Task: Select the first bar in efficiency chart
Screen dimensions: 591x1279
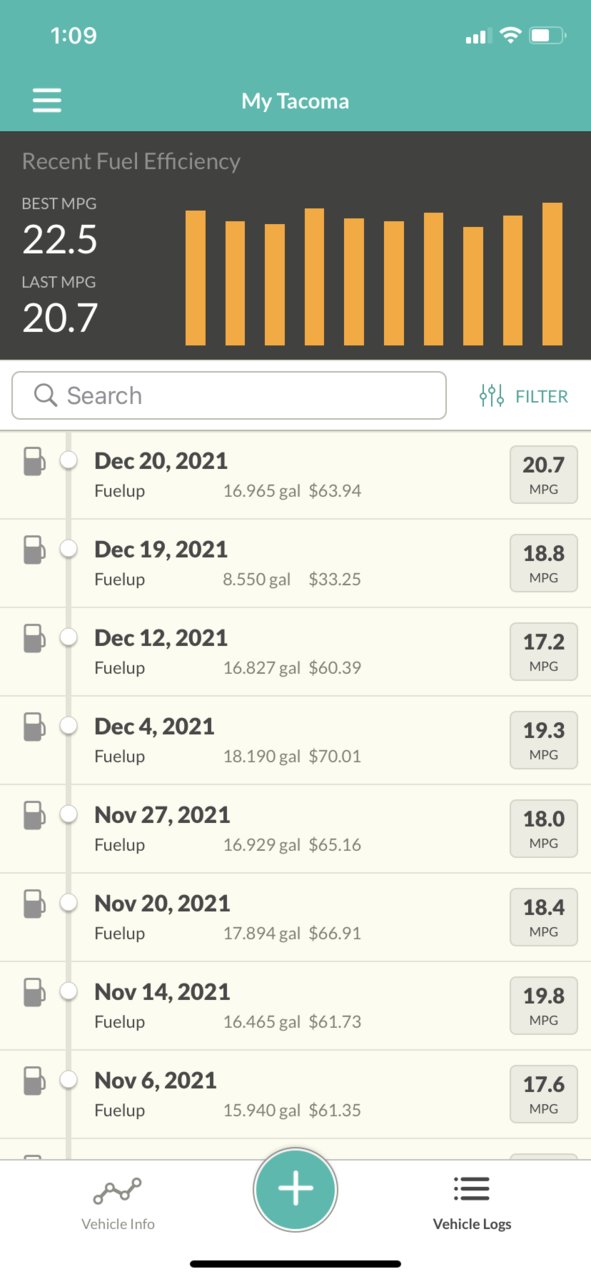Action: click(196, 278)
